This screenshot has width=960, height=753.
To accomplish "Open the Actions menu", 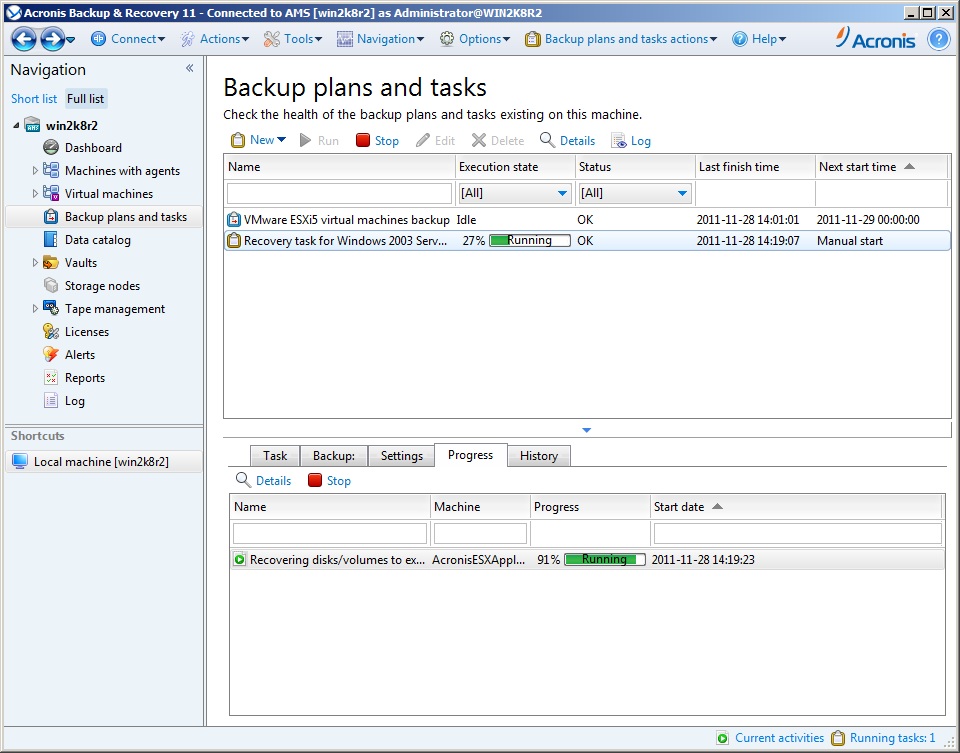I will tap(214, 39).
